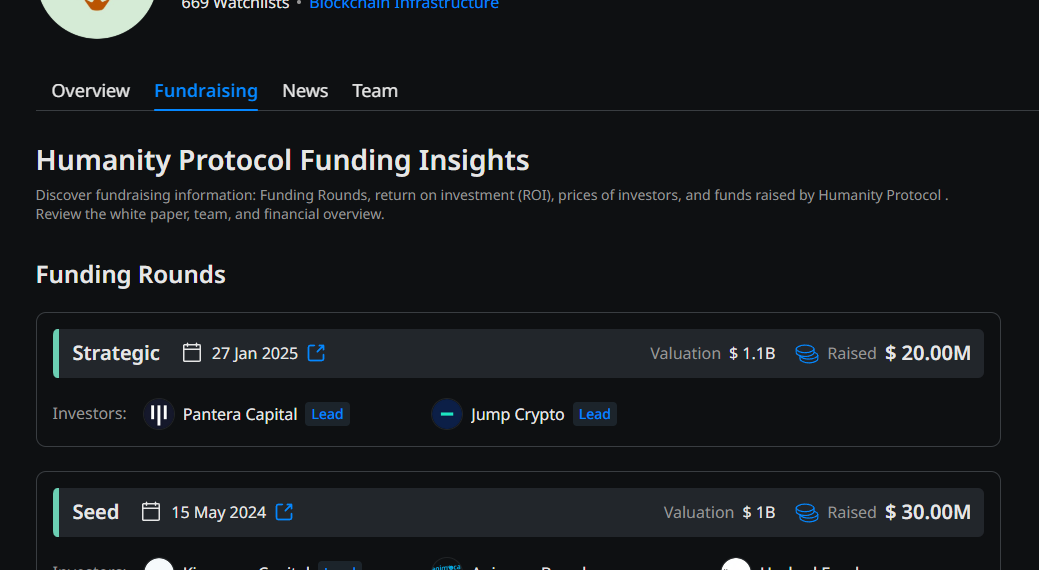Click the Lead badge next to Jump Crypto
Screen dimensions: 1039x570
click(594, 414)
